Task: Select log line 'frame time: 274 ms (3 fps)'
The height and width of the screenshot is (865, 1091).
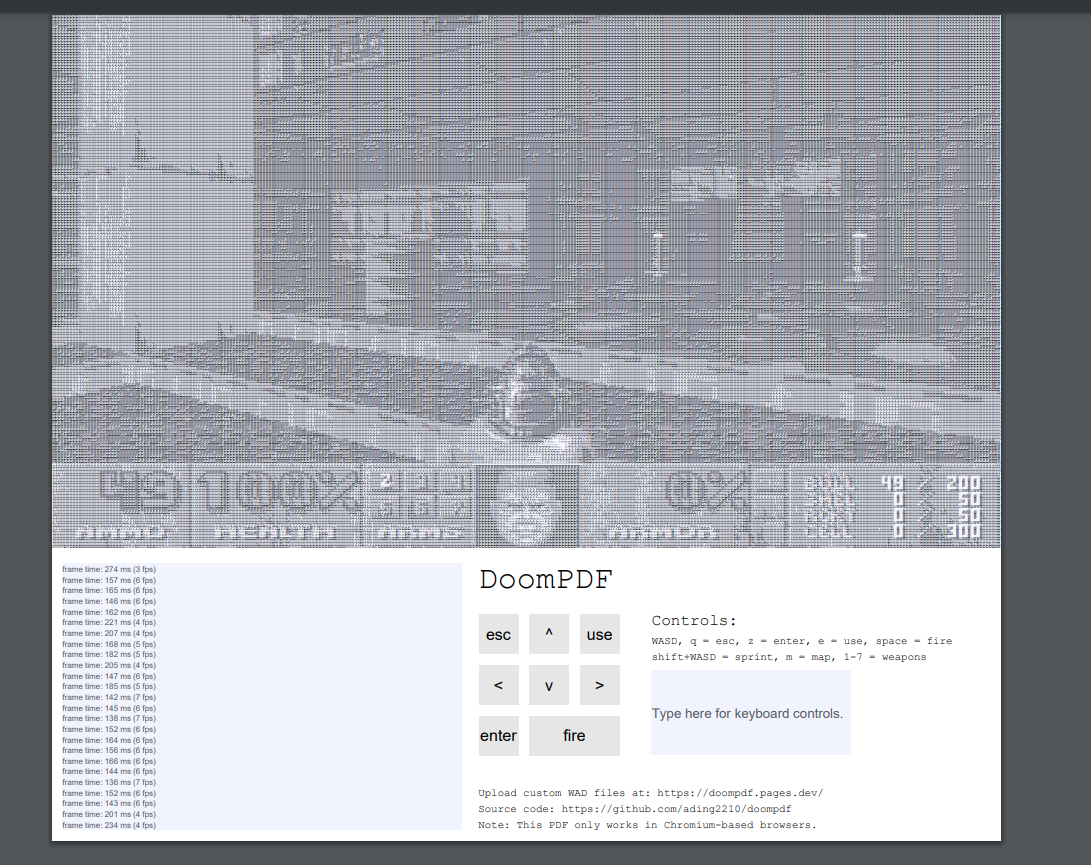Action: 109,569
